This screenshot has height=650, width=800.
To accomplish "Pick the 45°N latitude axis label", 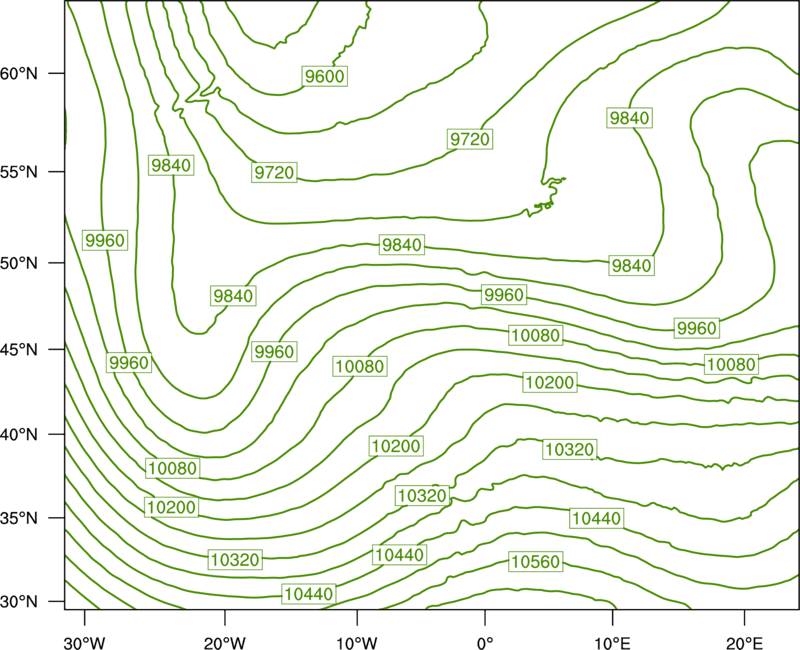I will 19,349.
